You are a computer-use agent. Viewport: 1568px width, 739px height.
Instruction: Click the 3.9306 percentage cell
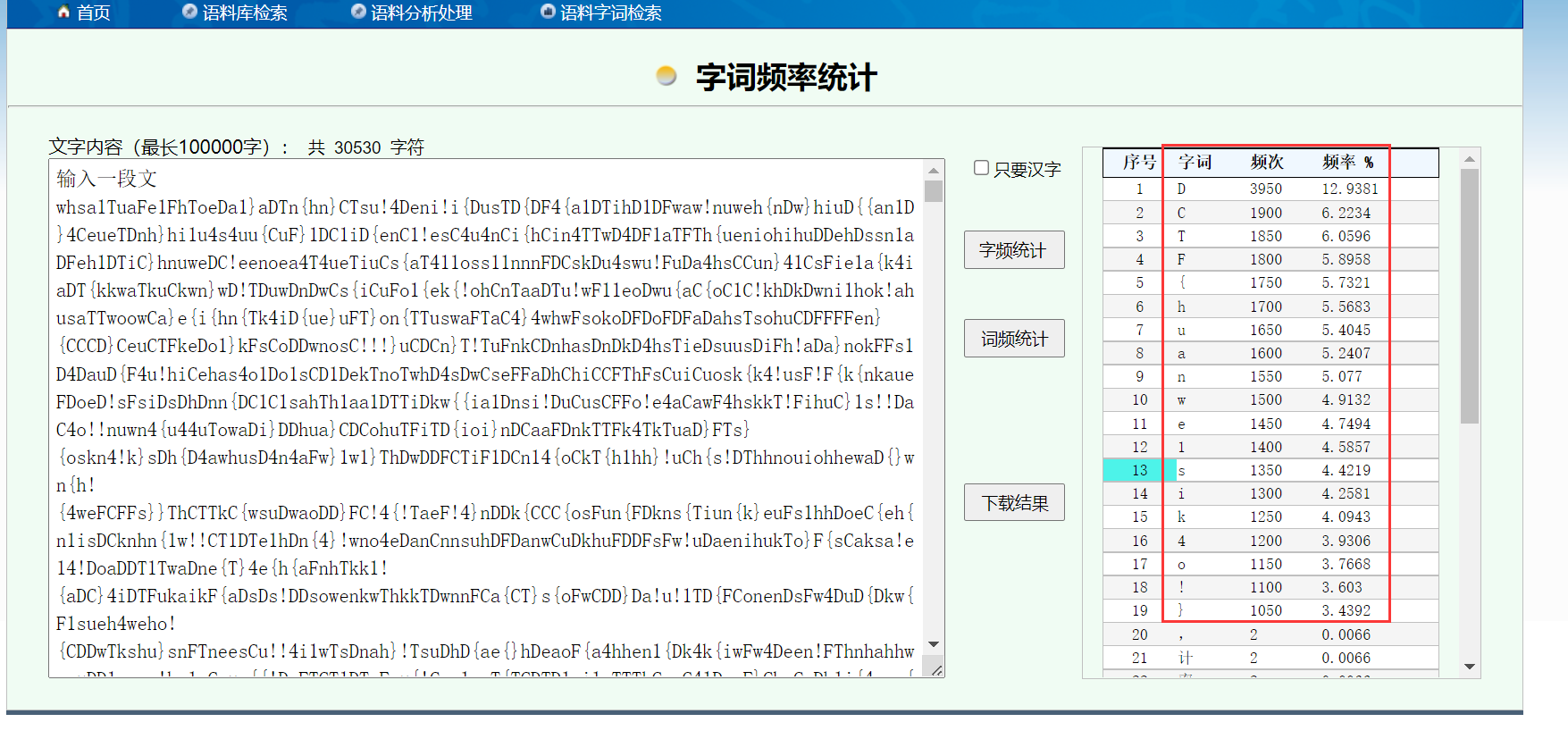point(1346,541)
